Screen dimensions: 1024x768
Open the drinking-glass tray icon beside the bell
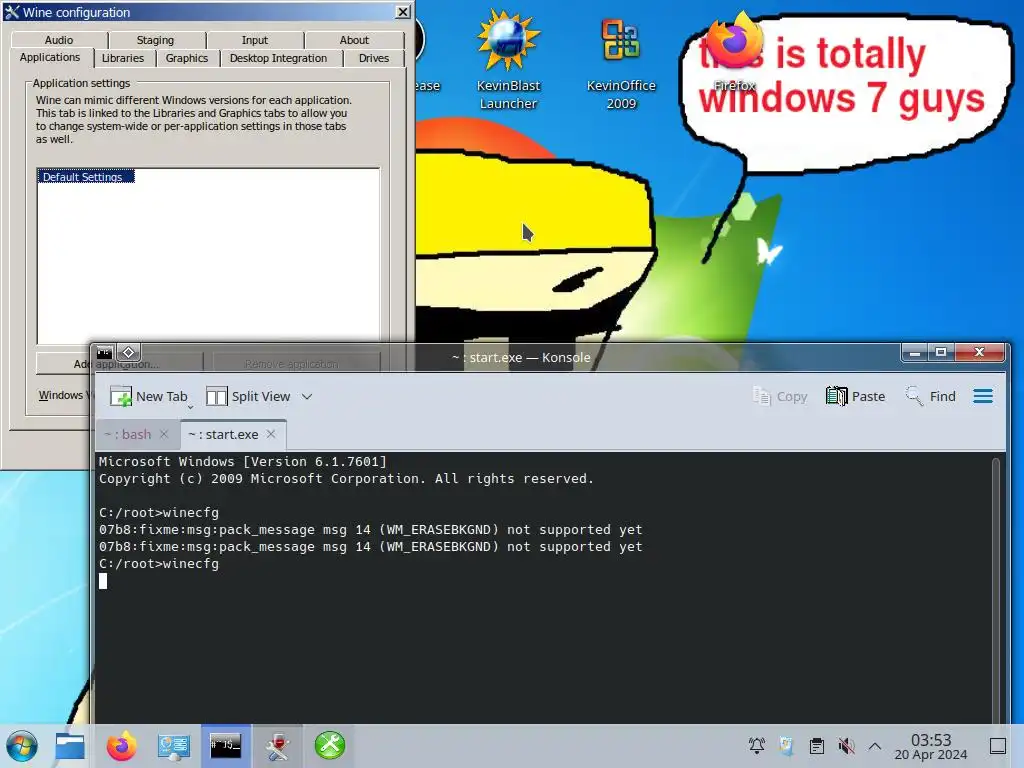pyautogui.click(x=786, y=746)
